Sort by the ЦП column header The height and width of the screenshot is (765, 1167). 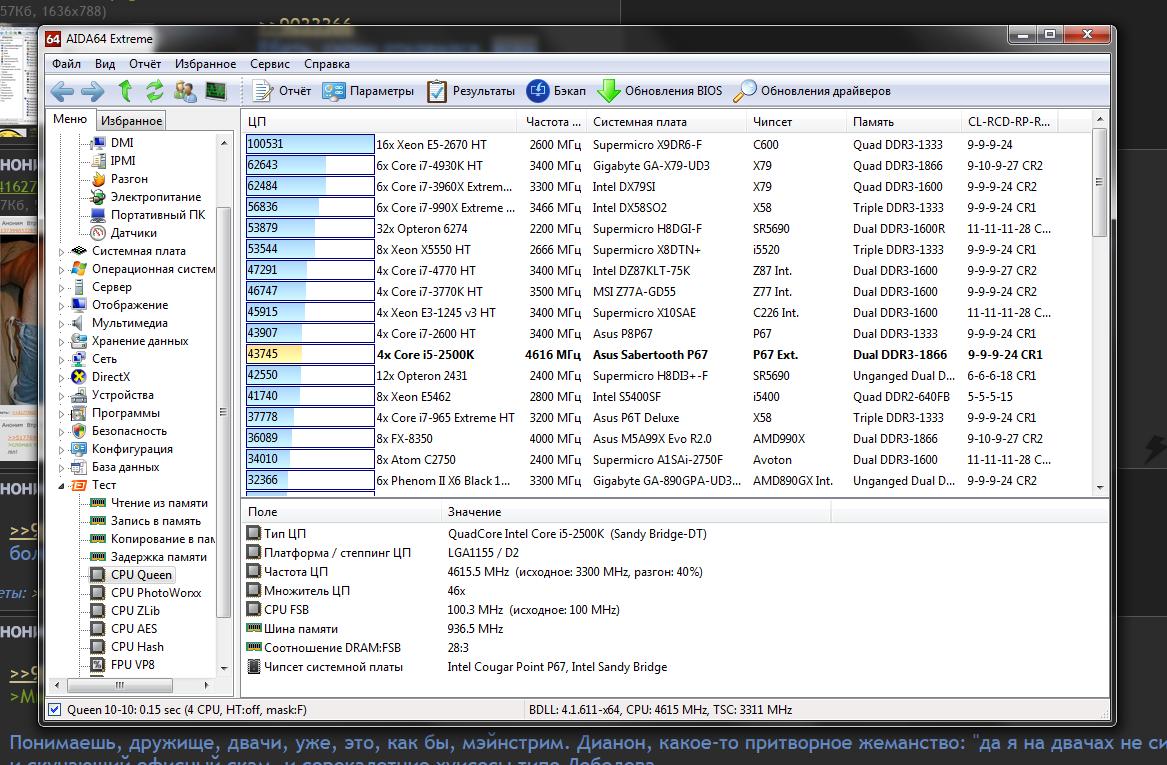(380, 121)
